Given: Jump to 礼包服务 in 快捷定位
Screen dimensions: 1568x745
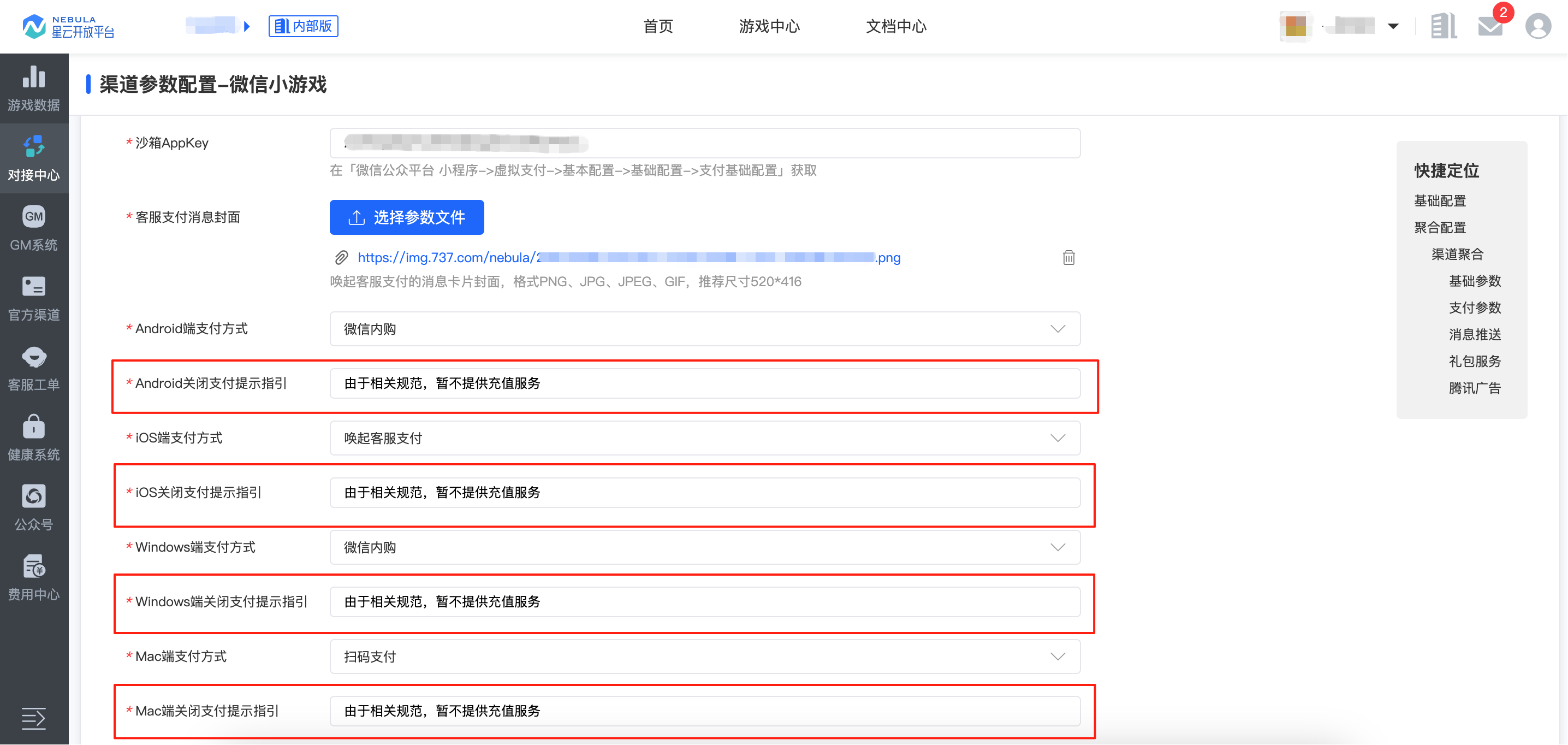Looking at the screenshot, I should [x=1474, y=361].
